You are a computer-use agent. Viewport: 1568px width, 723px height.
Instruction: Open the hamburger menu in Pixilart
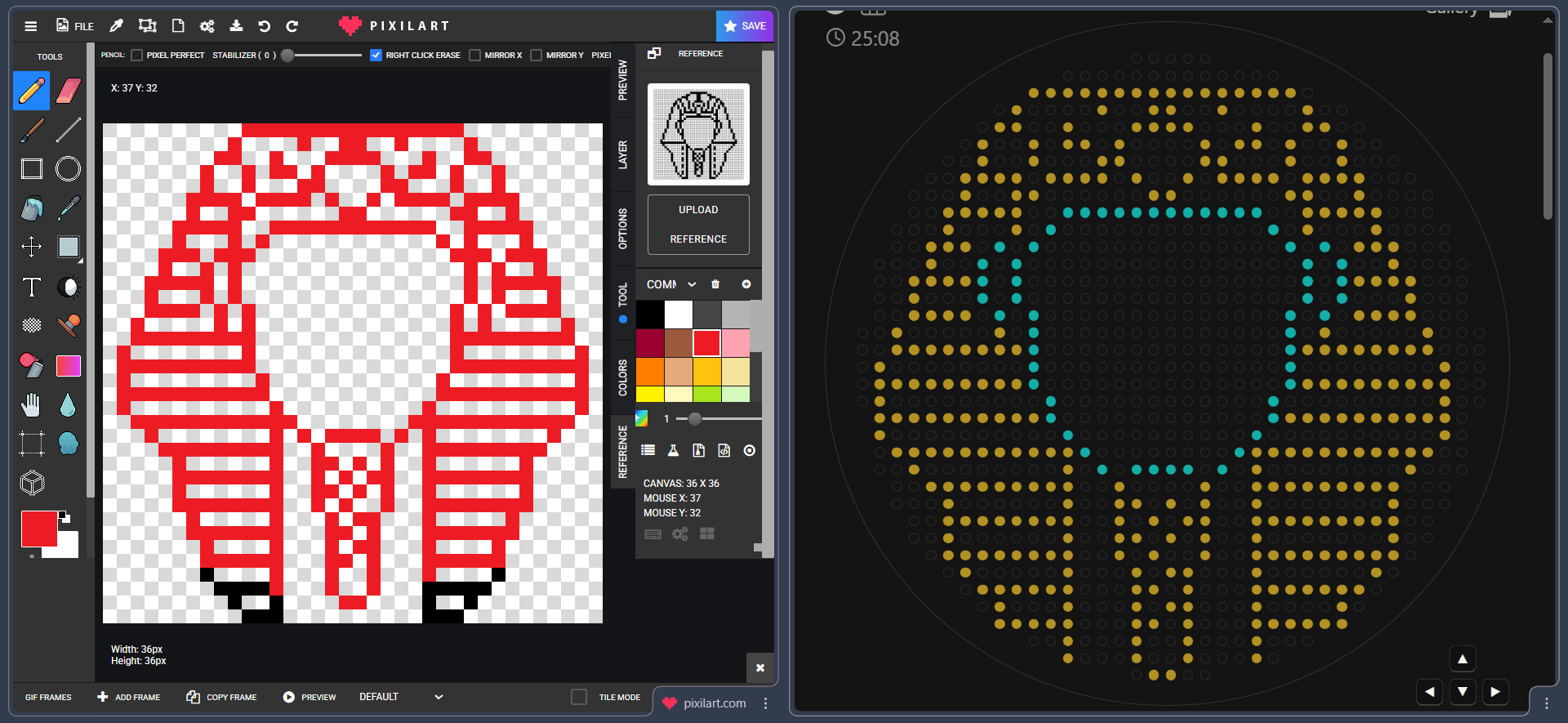[31, 26]
